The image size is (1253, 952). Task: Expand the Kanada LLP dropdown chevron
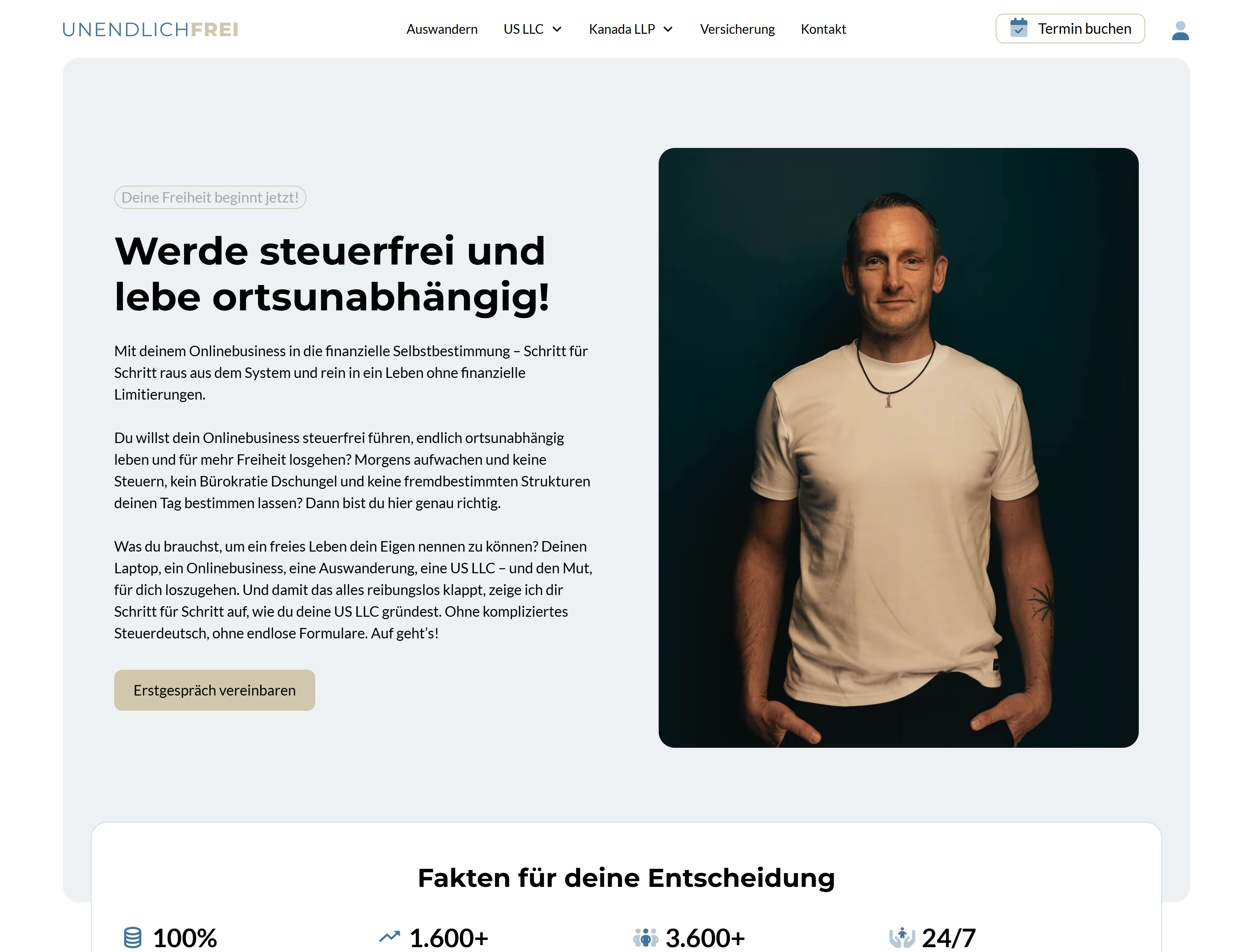click(x=668, y=29)
